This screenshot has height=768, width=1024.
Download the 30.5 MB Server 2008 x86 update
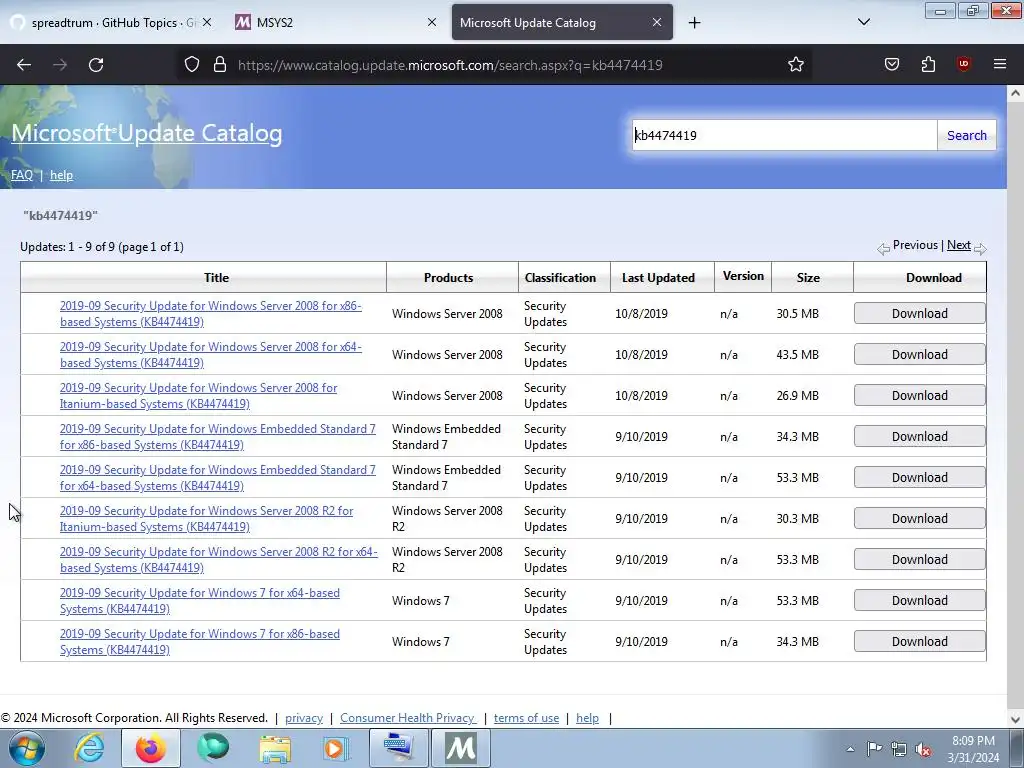click(x=920, y=313)
